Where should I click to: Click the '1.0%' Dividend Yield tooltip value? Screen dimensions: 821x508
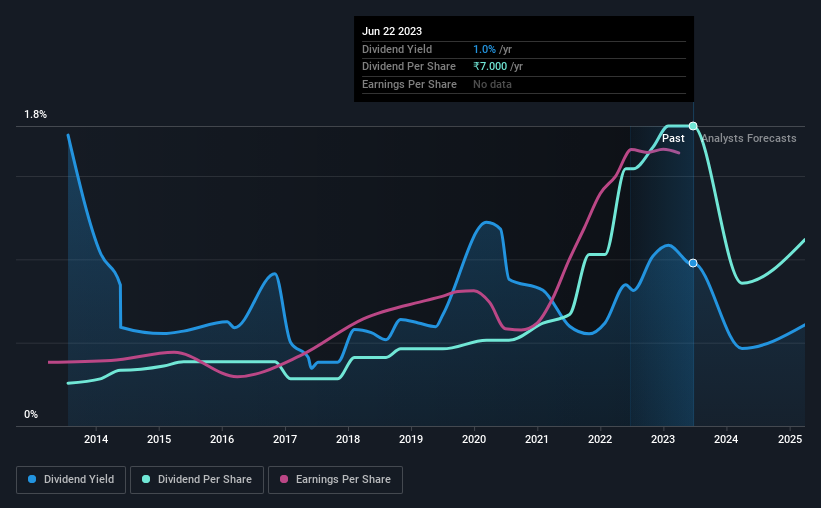coord(484,49)
